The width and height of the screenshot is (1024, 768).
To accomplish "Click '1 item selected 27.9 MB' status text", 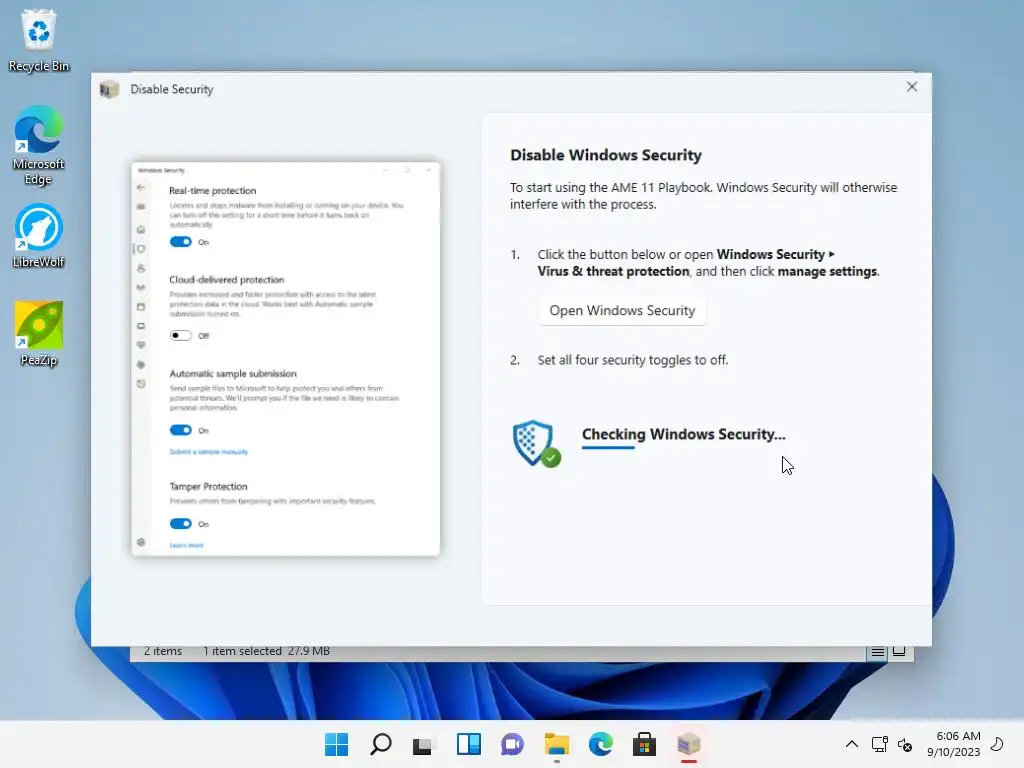I will [266, 651].
